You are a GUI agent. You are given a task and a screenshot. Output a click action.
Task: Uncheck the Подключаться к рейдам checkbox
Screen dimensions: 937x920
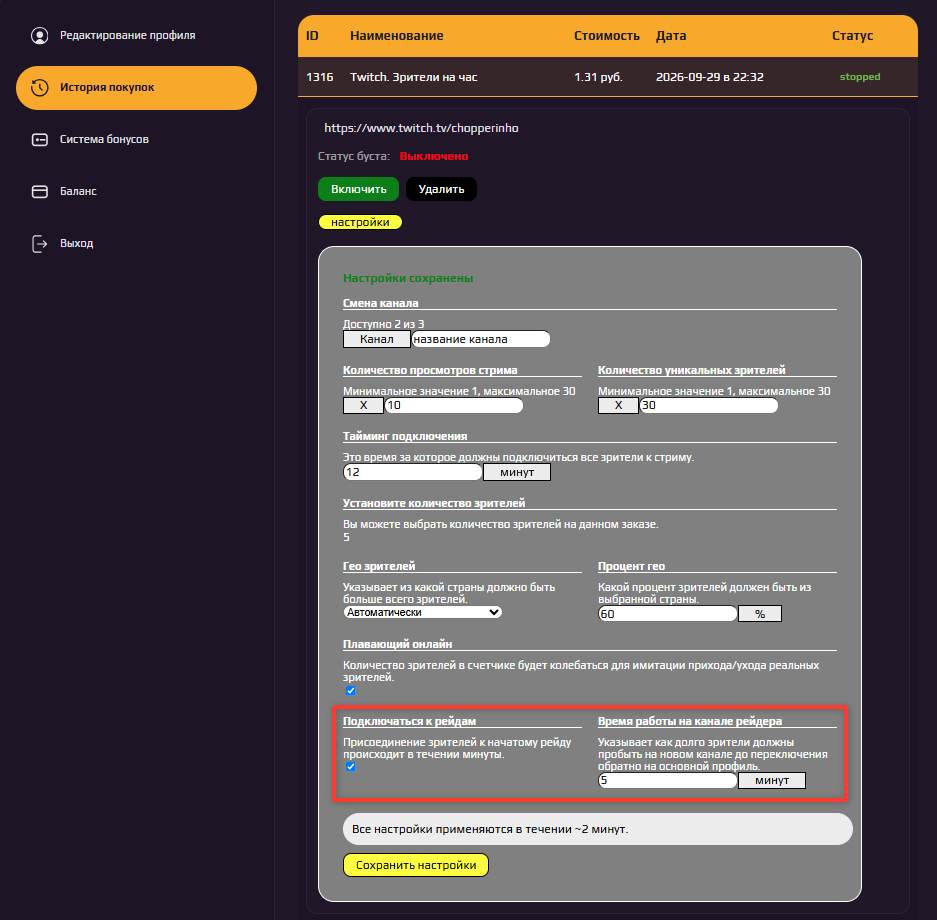pos(351,767)
